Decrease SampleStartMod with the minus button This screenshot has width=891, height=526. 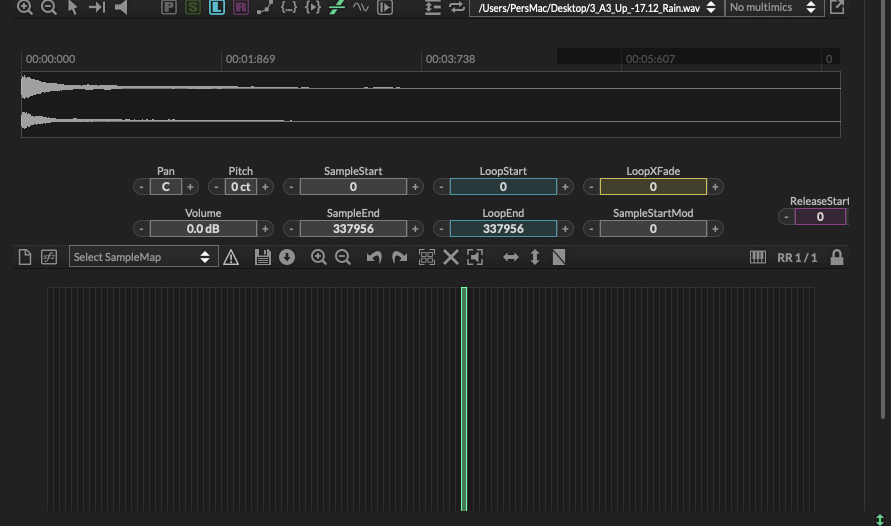coord(591,229)
